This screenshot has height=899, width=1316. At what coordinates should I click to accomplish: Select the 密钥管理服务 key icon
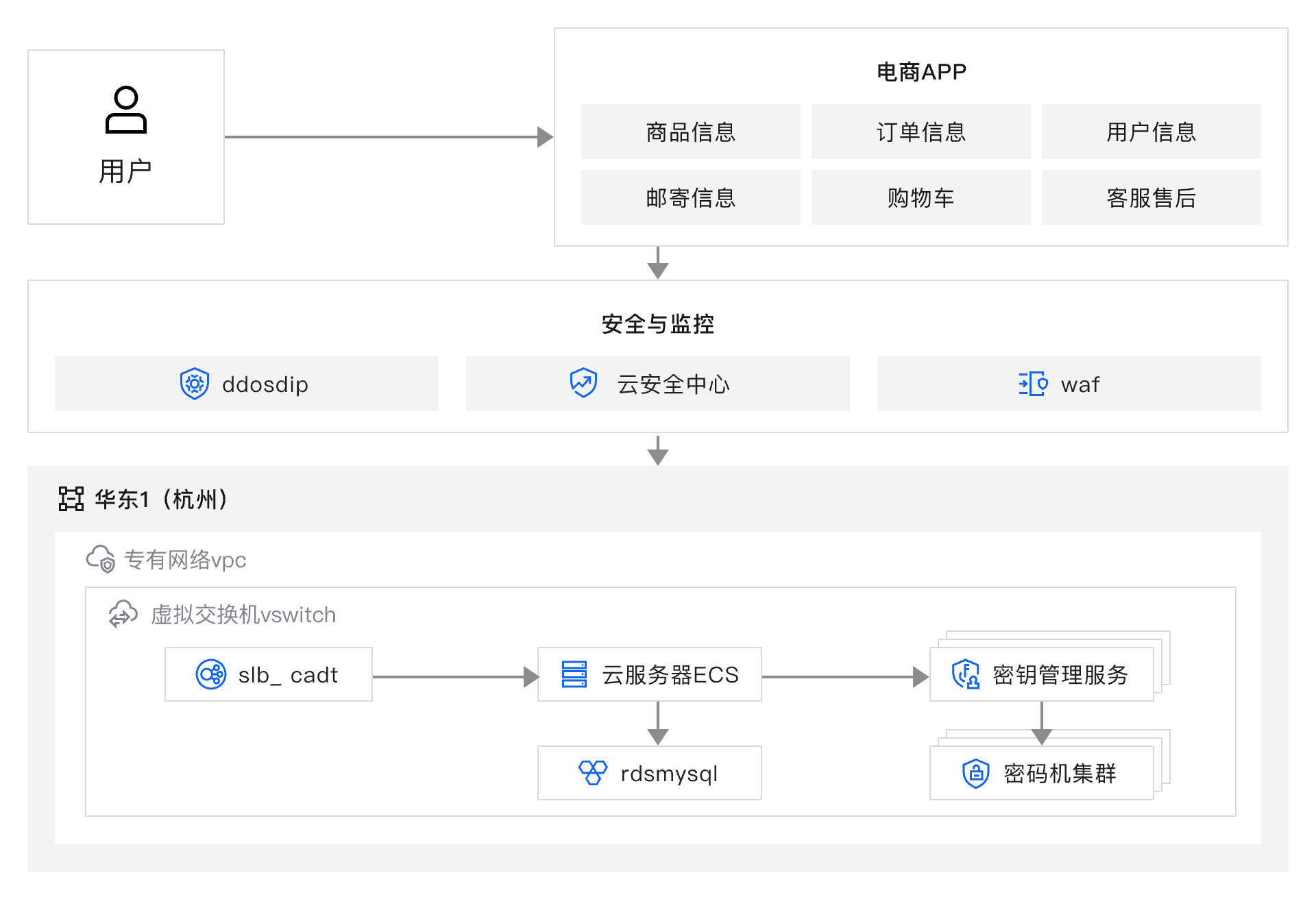(x=965, y=674)
